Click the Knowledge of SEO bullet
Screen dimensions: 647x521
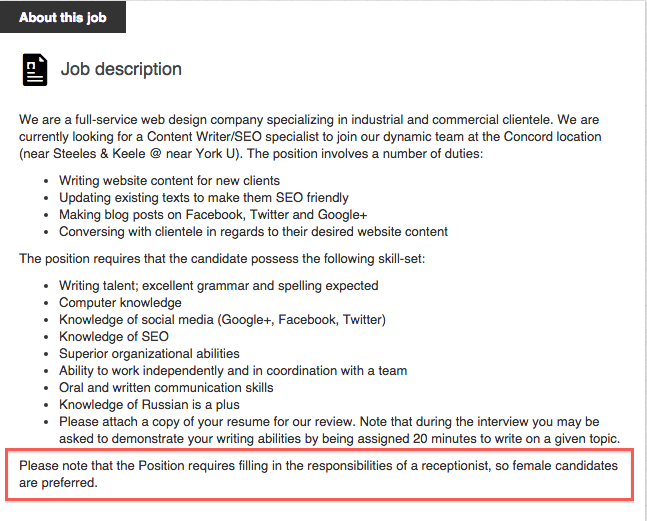114,336
